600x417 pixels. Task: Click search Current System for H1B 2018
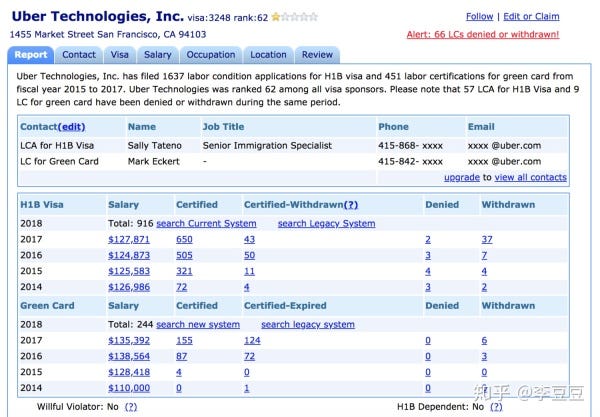[x=206, y=223]
